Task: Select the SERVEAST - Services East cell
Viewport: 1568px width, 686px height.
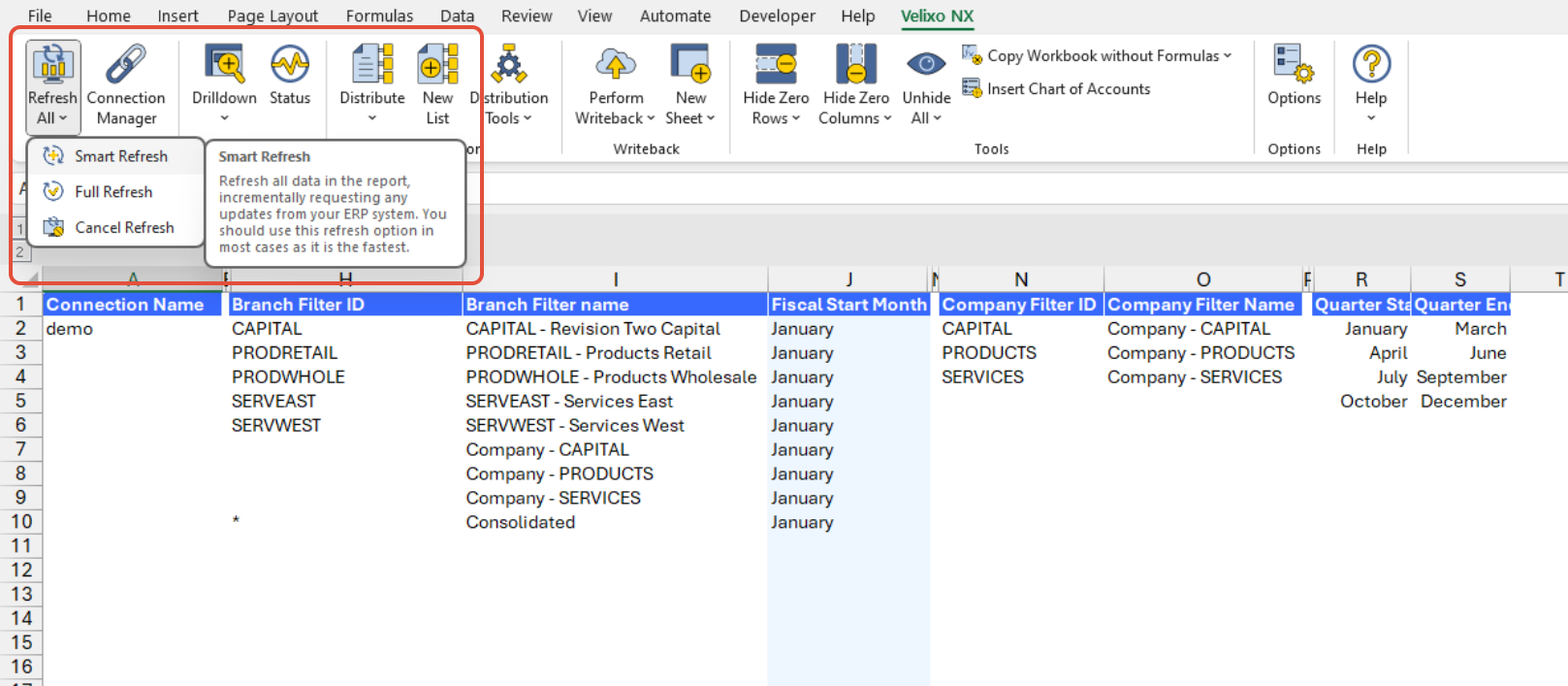Action: coord(615,402)
